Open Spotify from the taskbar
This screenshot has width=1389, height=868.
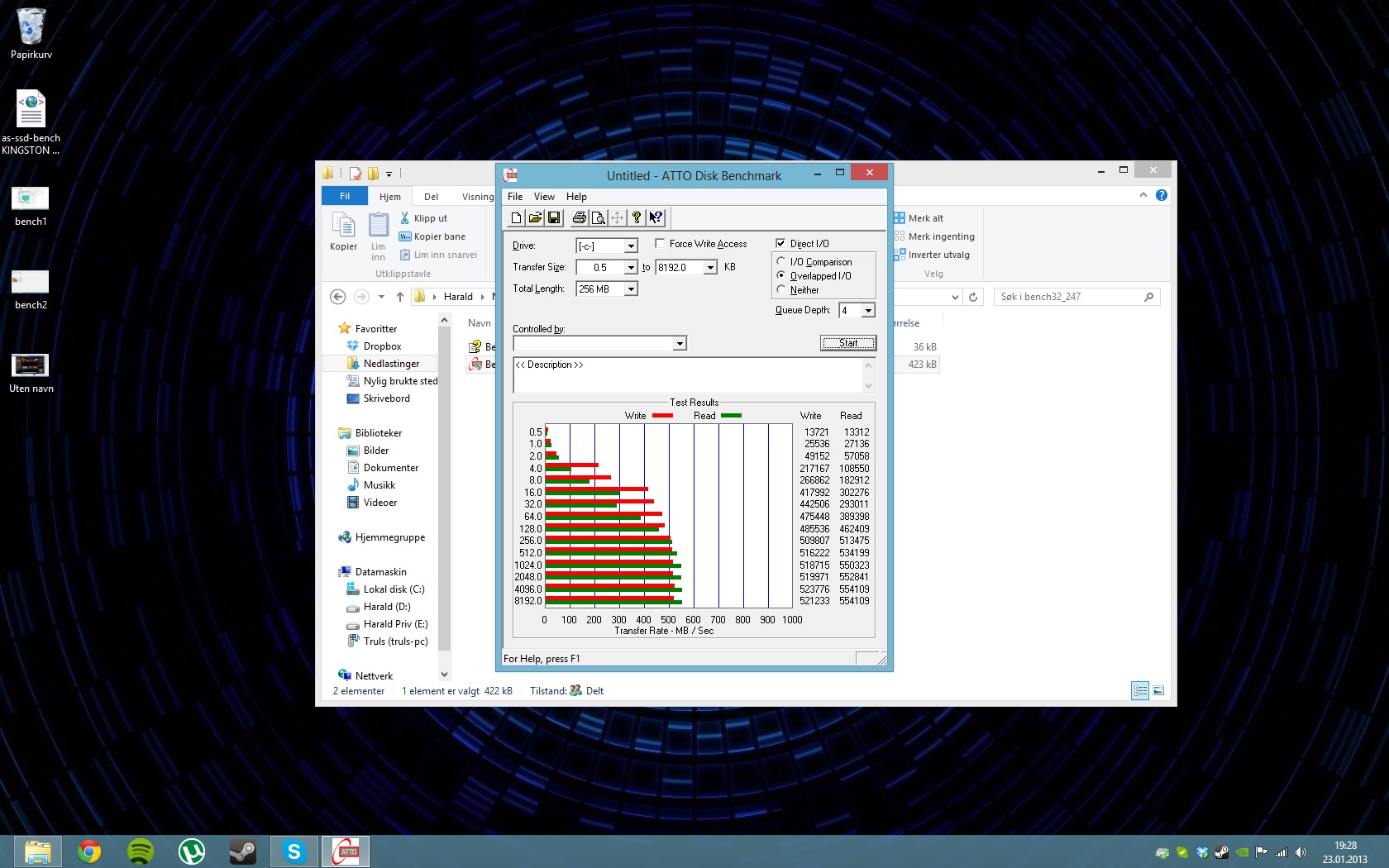[x=141, y=851]
